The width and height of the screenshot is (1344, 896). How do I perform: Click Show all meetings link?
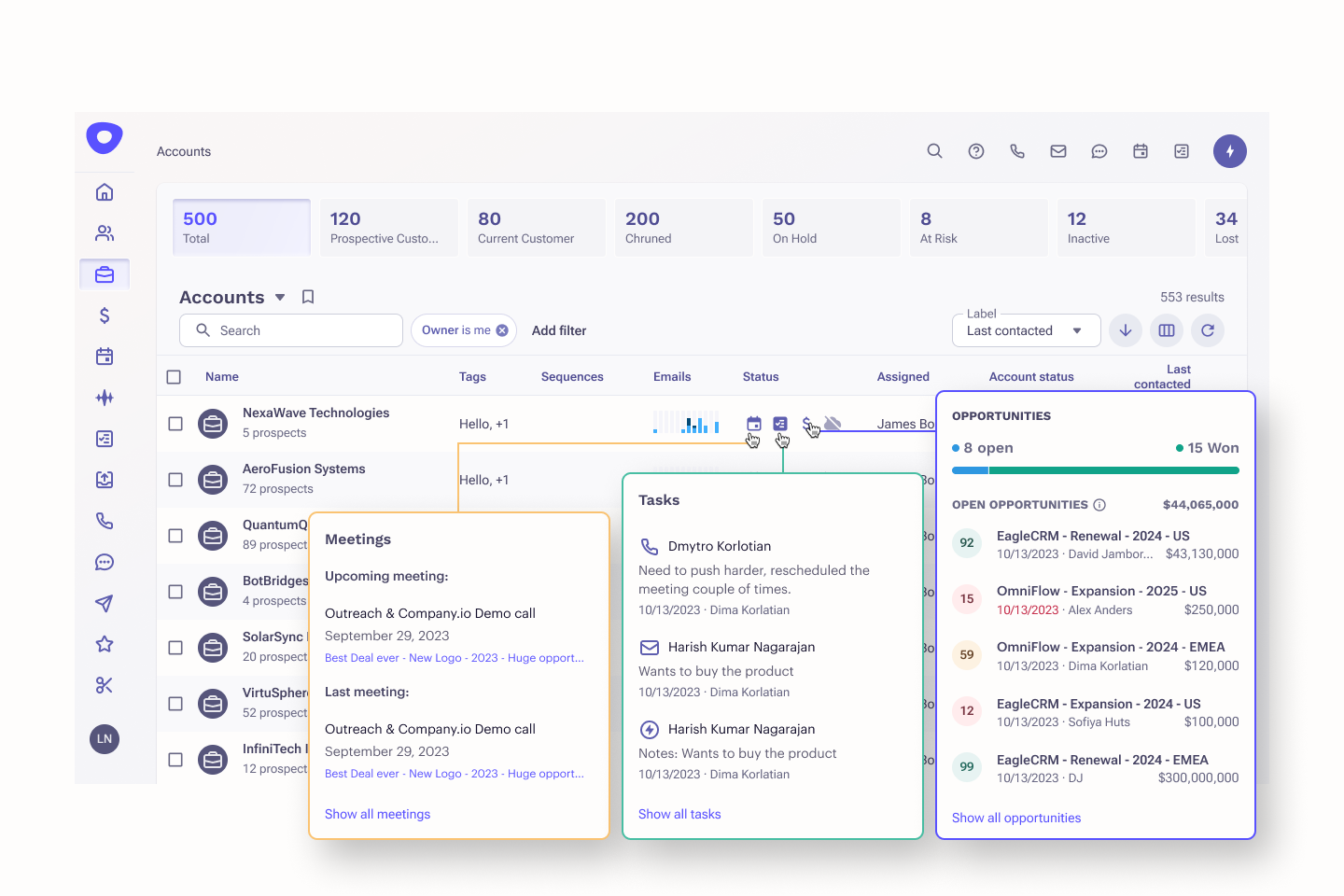pos(377,814)
